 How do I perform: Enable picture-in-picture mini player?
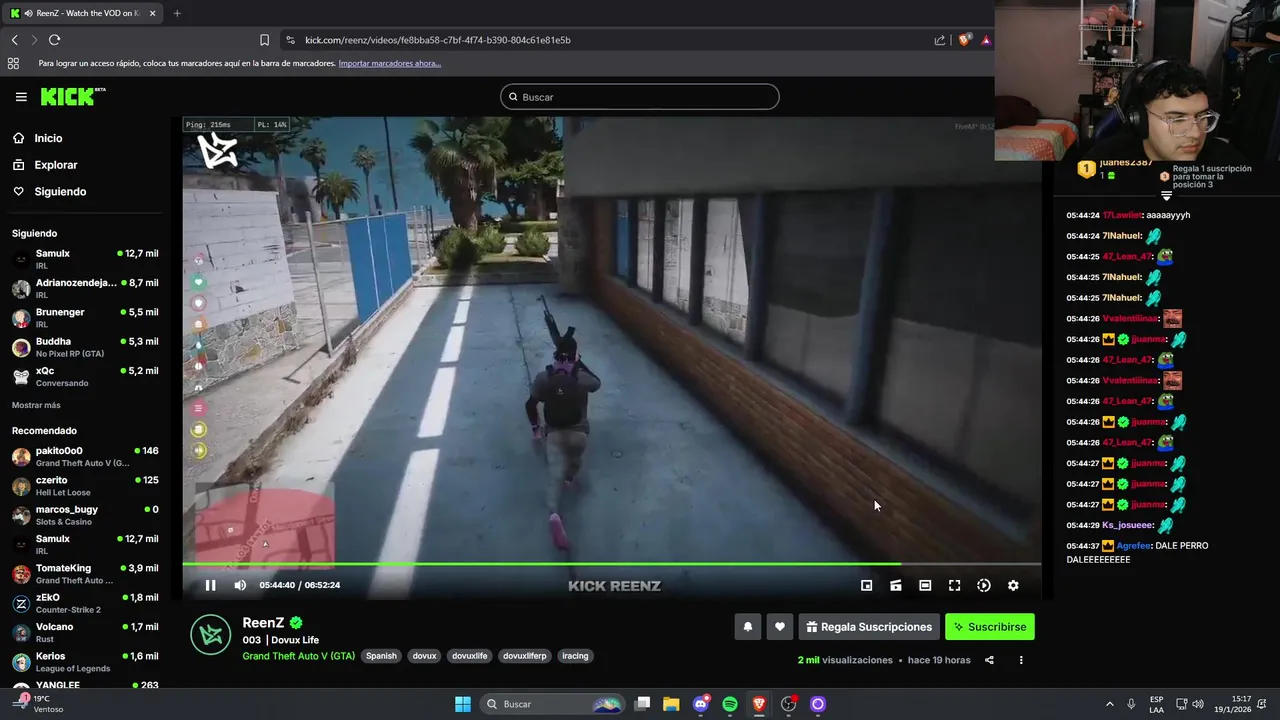(867, 585)
